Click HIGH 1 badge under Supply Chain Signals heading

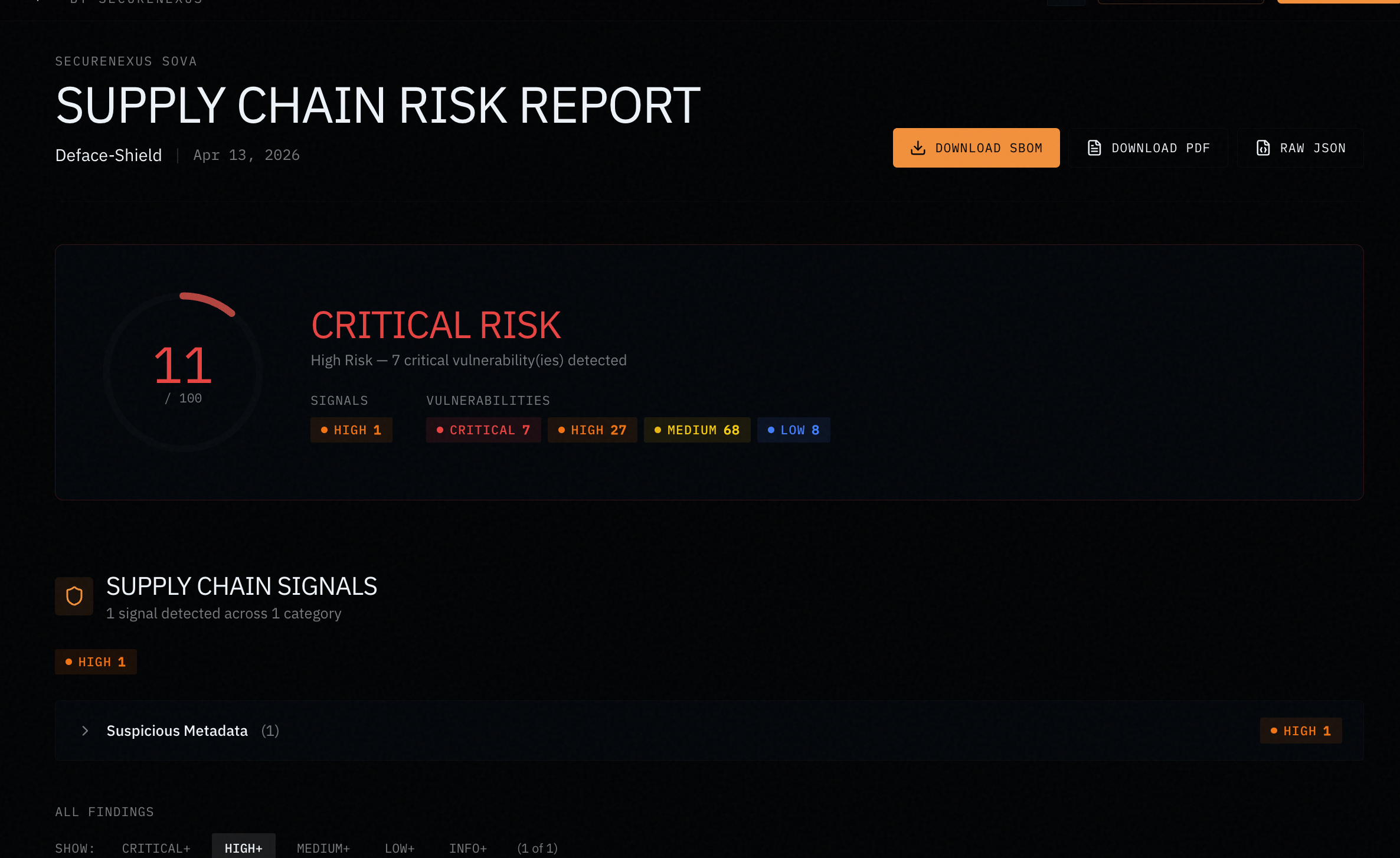96,662
